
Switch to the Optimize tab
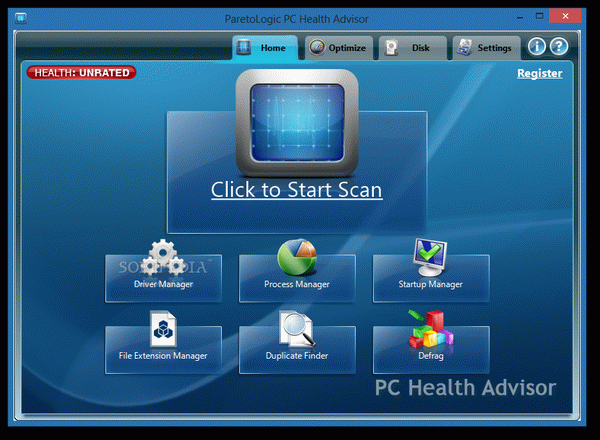[x=339, y=48]
